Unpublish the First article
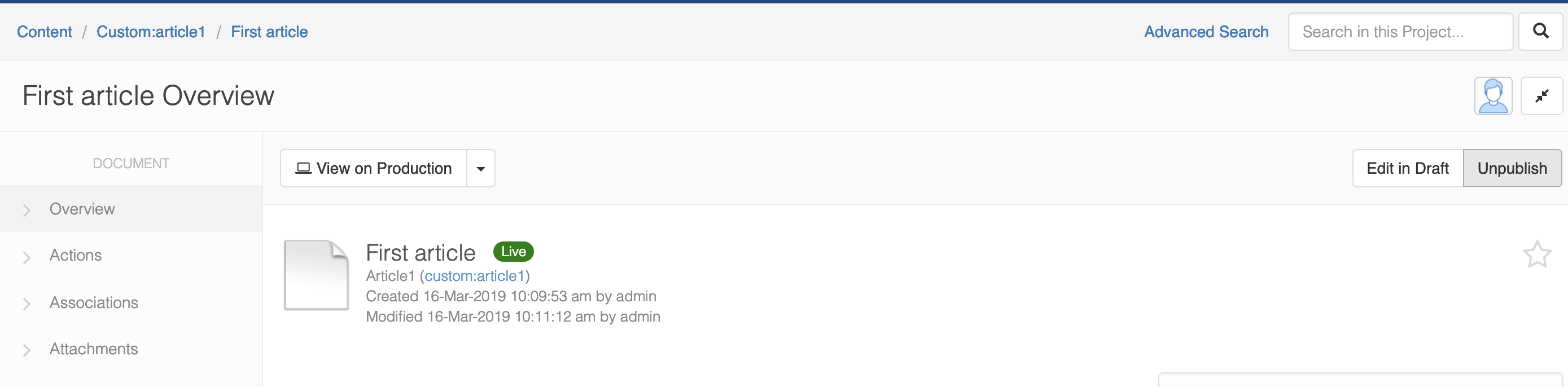 point(1512,169)
